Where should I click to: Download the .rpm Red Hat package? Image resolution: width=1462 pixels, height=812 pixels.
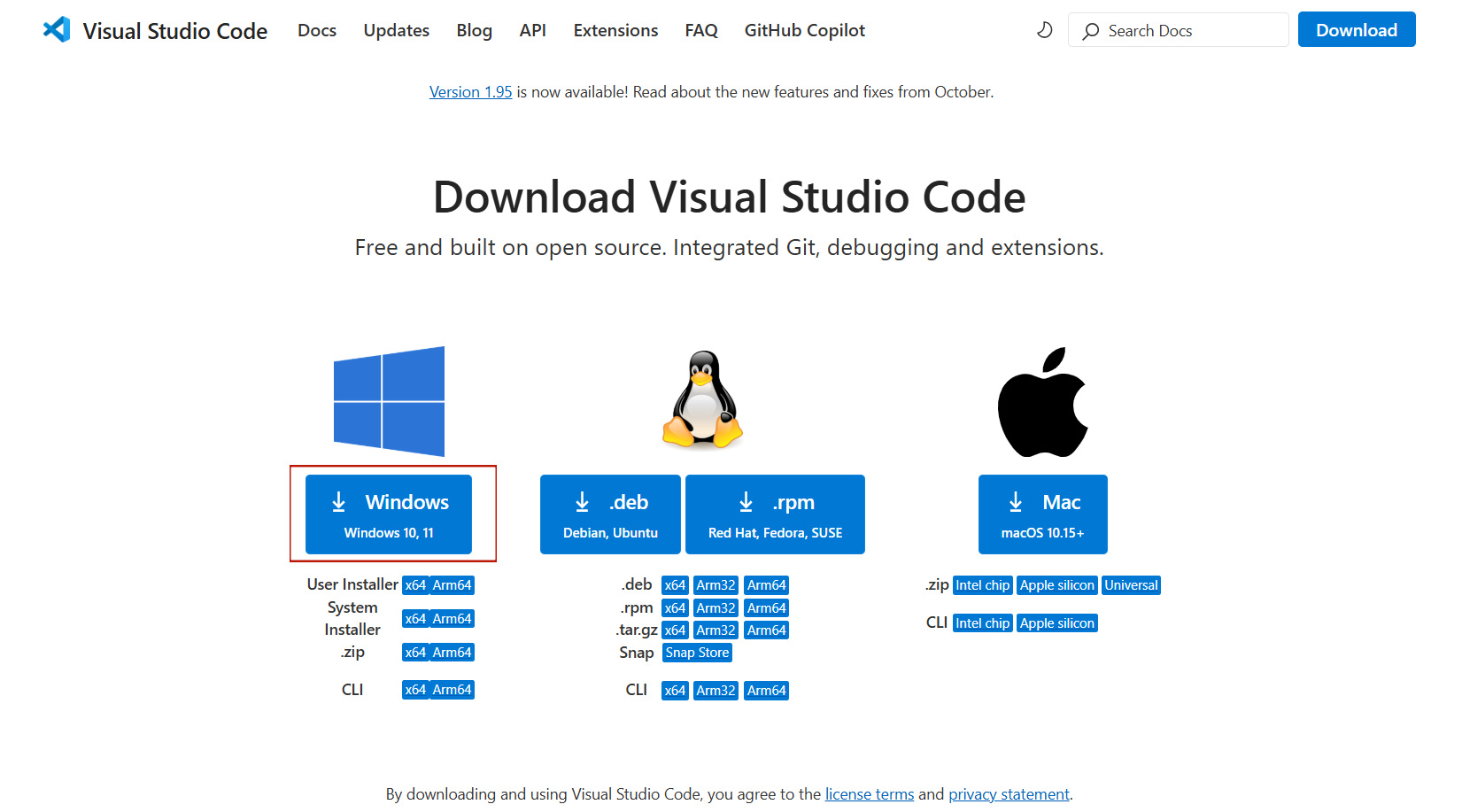(x=775, y=514)
